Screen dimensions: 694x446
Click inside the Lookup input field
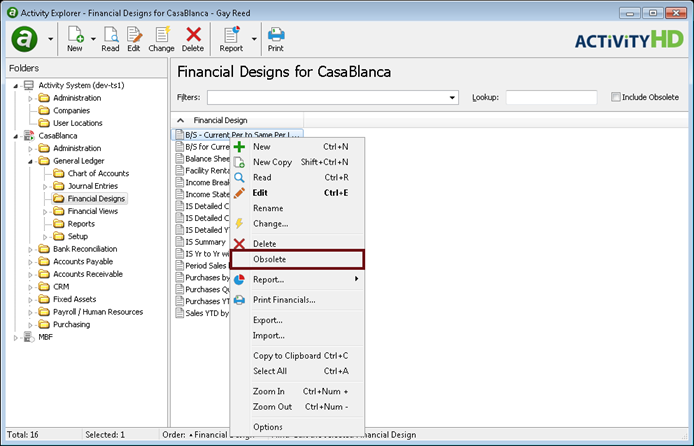pos(551,97)
